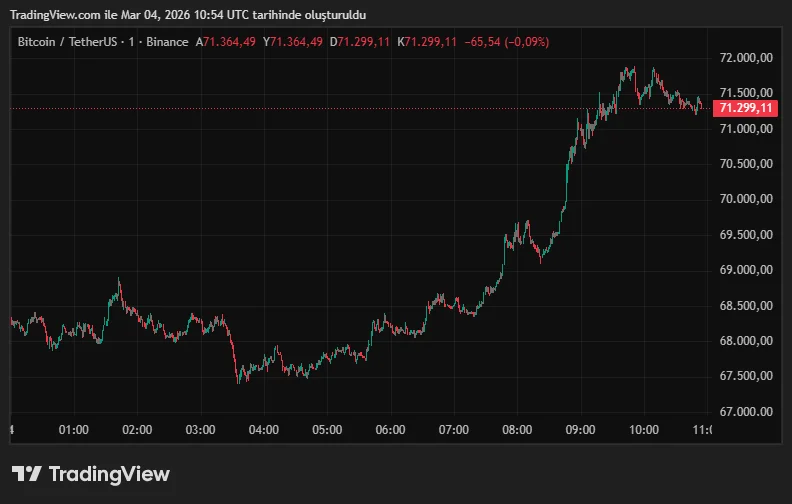Select the 07:00 time axis marker
The height and width of the screenshot is (504, 792).
454,430
